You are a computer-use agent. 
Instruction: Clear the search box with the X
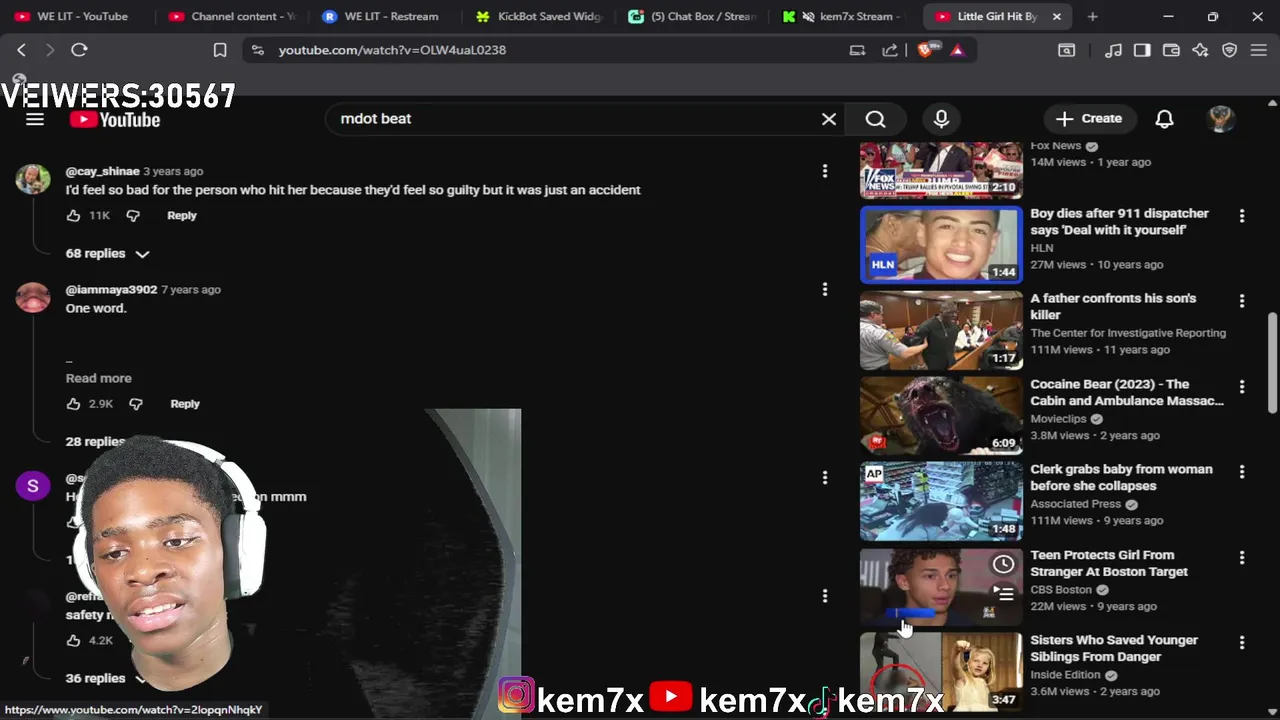pos(829,119)
